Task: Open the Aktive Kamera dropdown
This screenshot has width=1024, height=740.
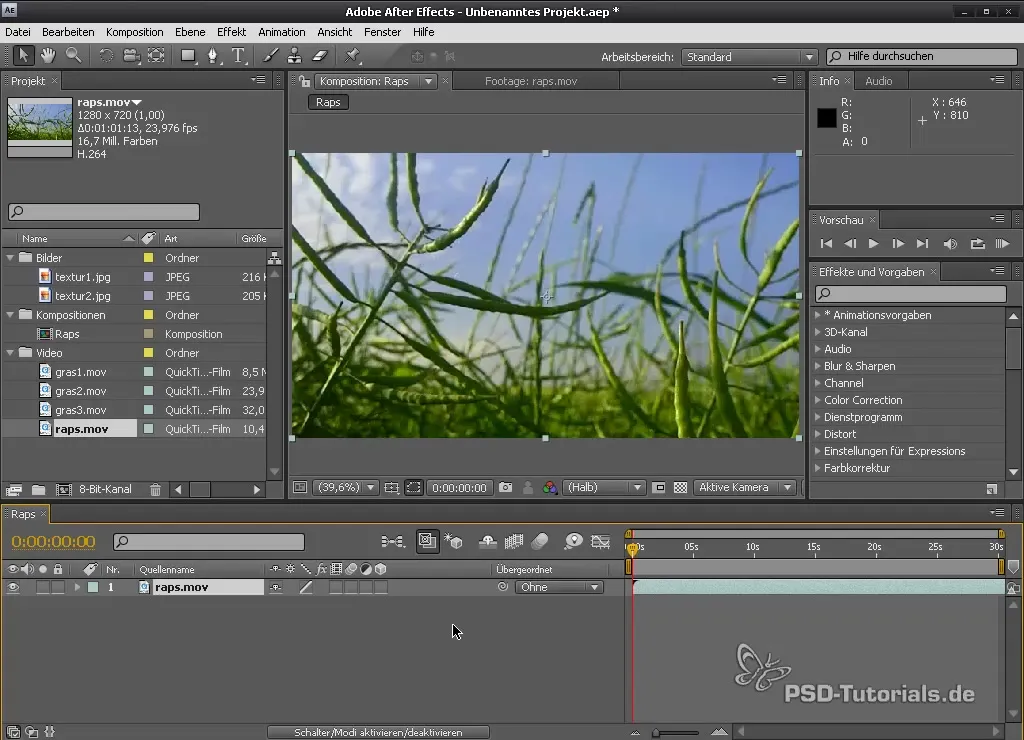Action: click(744, 487)
